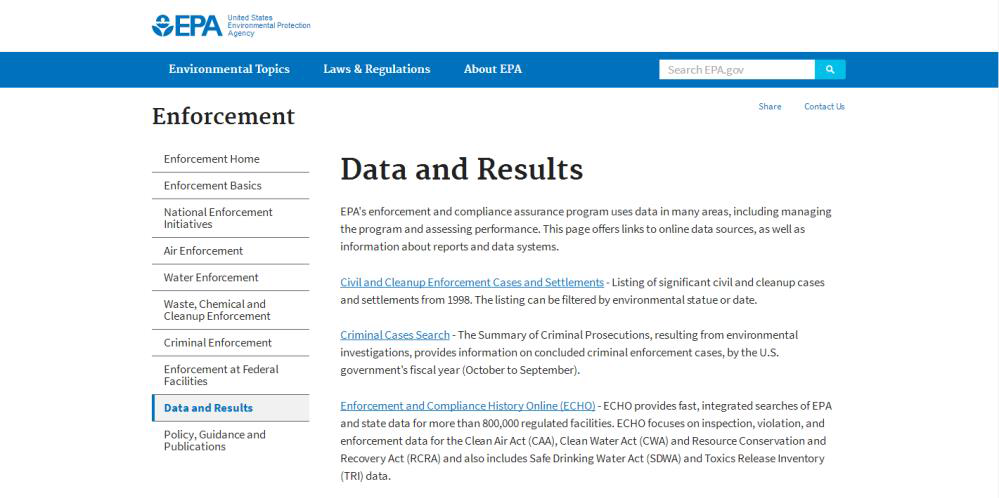
Task: Click the search magnifier button
Action: (x=830, y=69)
